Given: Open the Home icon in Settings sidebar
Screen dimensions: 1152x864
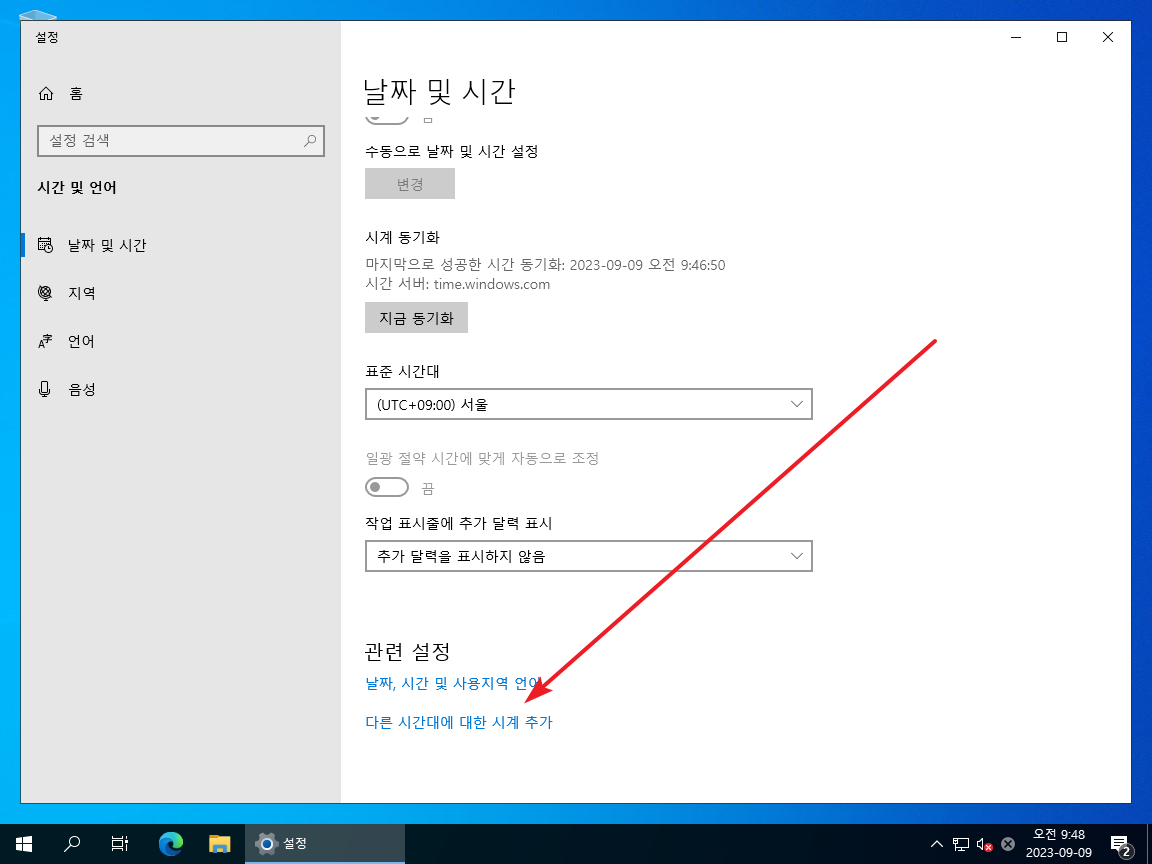Looking at the screenshot, I should [46, 93].
